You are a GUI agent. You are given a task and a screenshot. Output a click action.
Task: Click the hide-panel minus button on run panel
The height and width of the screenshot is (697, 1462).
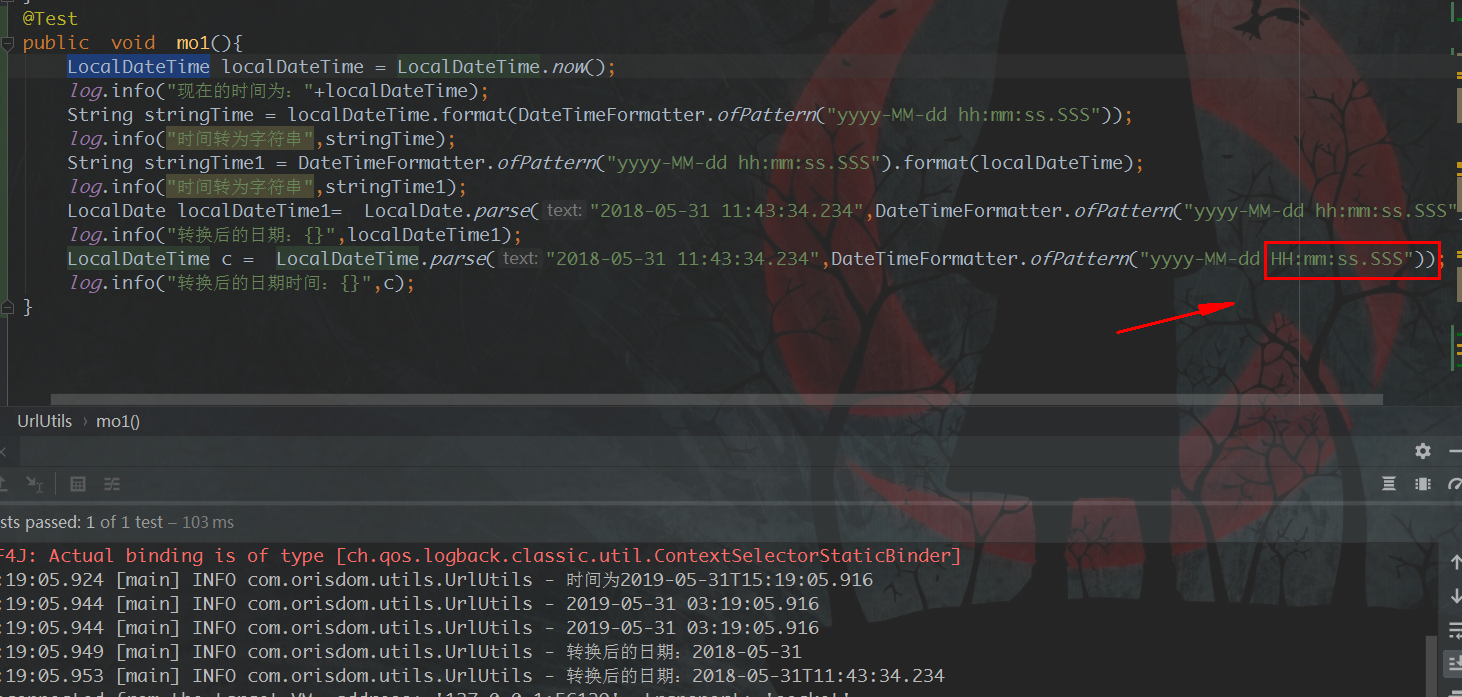pos(1456,451)
